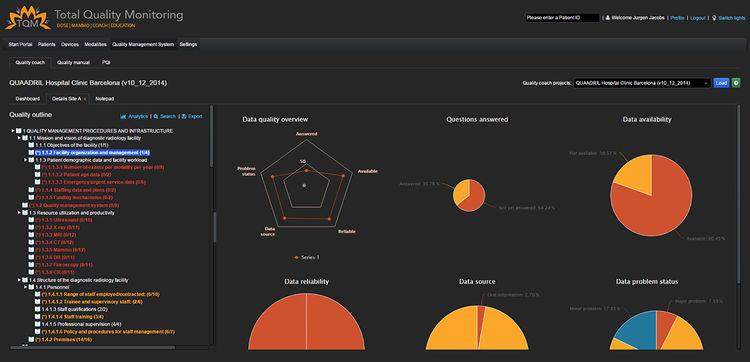Select 1.1.3.1 Number of exams per modality per year
The width and height of the screenshot is (750, 362).
point(103,167)
